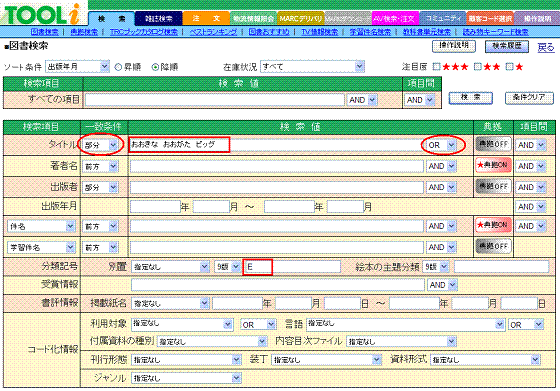Open the 読み物キーワード検索 link
560x391 pixels.
(495, 32)
